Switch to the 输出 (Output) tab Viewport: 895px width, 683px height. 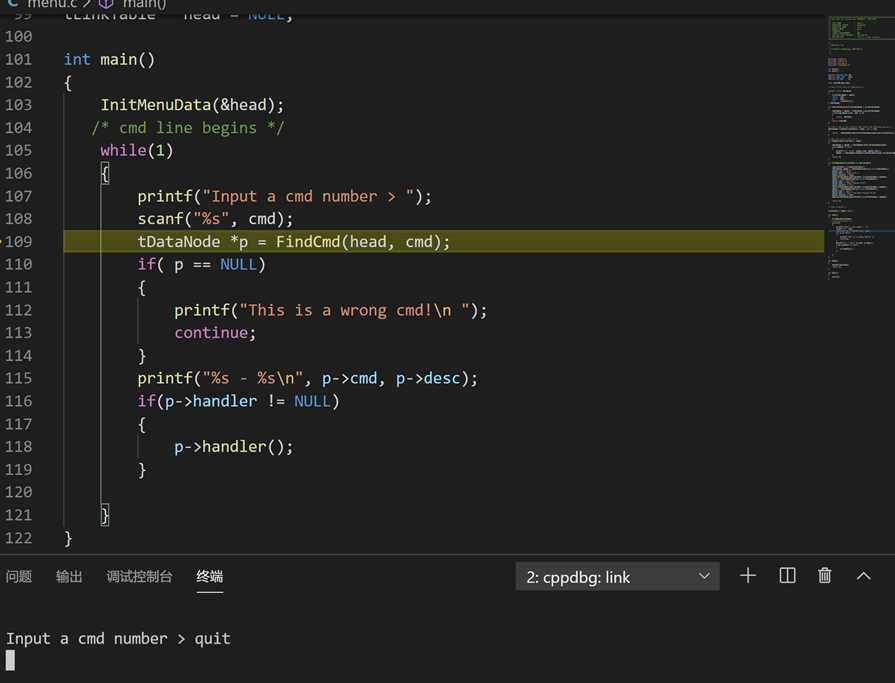69,576
